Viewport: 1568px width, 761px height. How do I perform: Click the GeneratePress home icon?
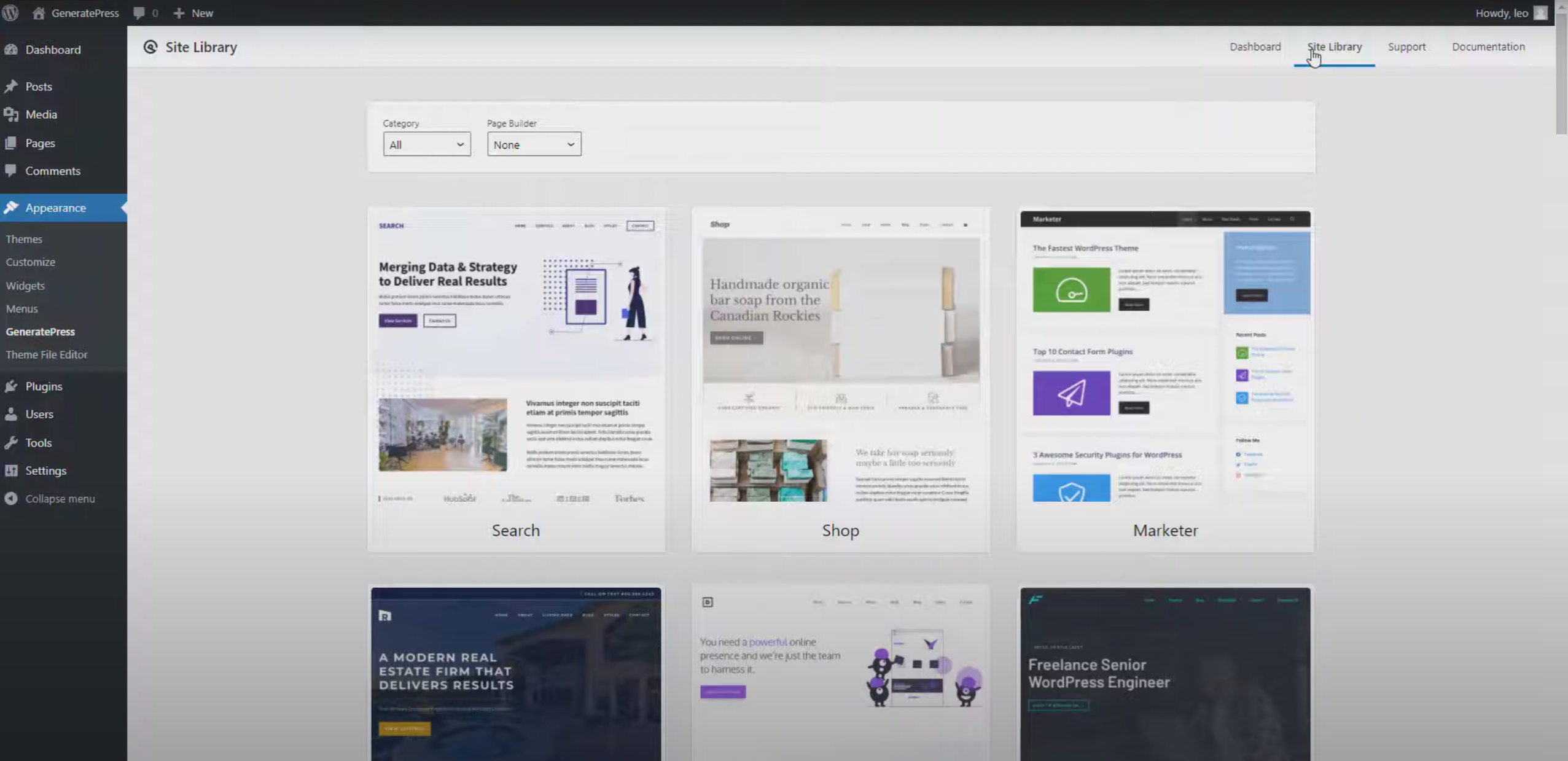[39, 13]
